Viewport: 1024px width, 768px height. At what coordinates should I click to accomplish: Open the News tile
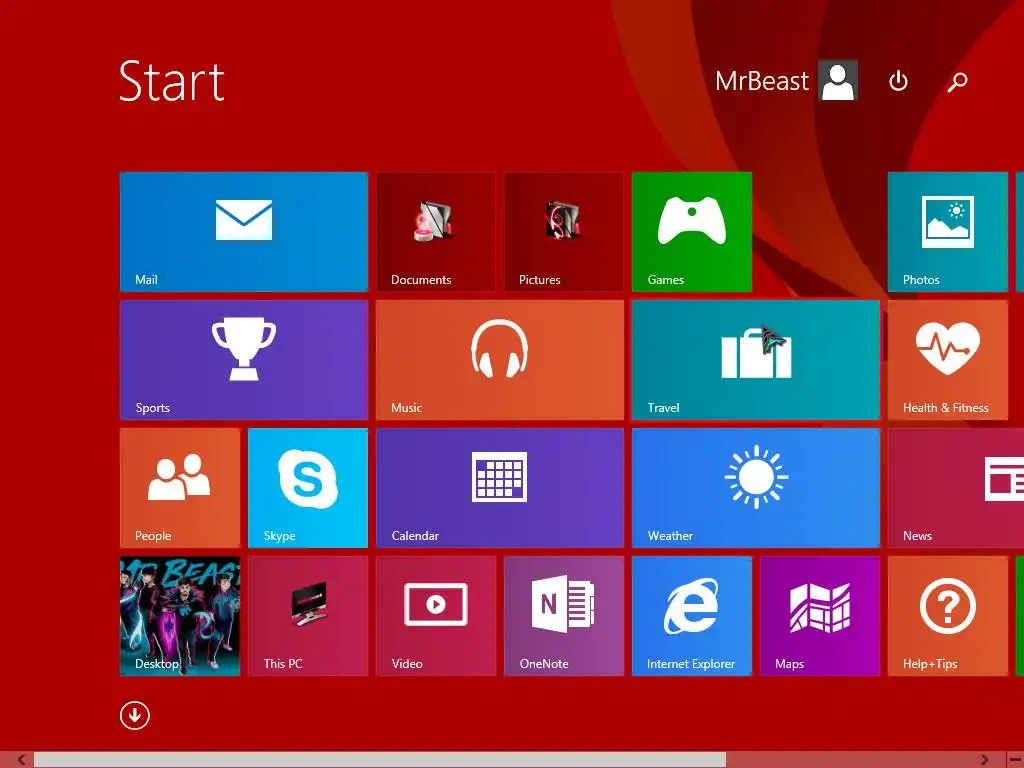point(956,488)
